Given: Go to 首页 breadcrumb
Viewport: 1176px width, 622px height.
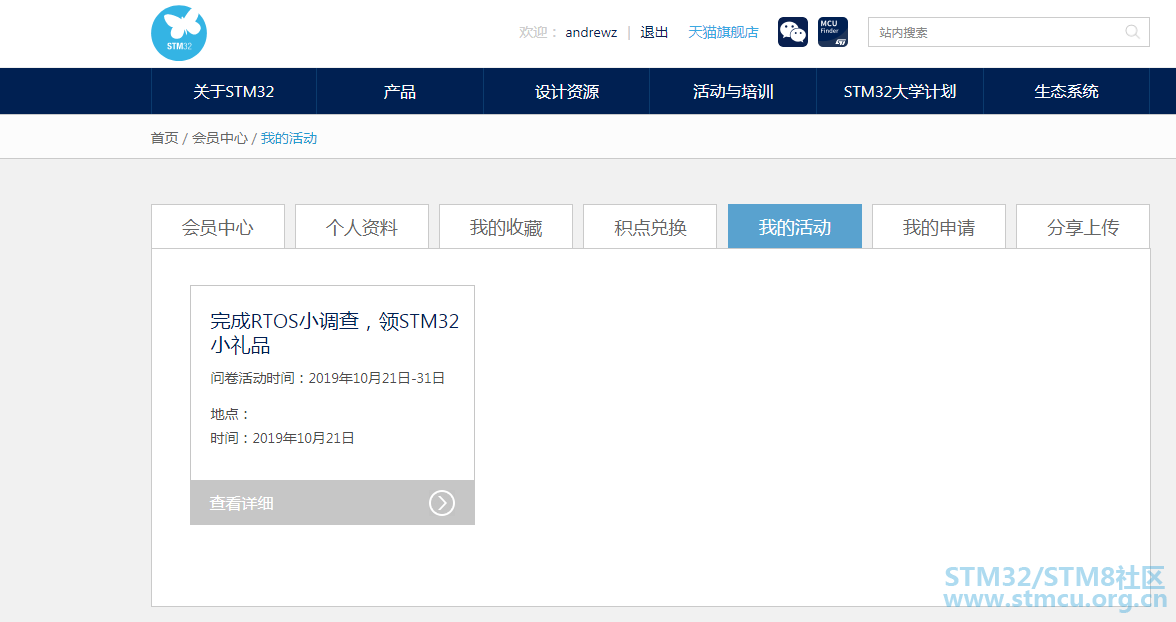Looking at the screenshot, I should point(164,138).
